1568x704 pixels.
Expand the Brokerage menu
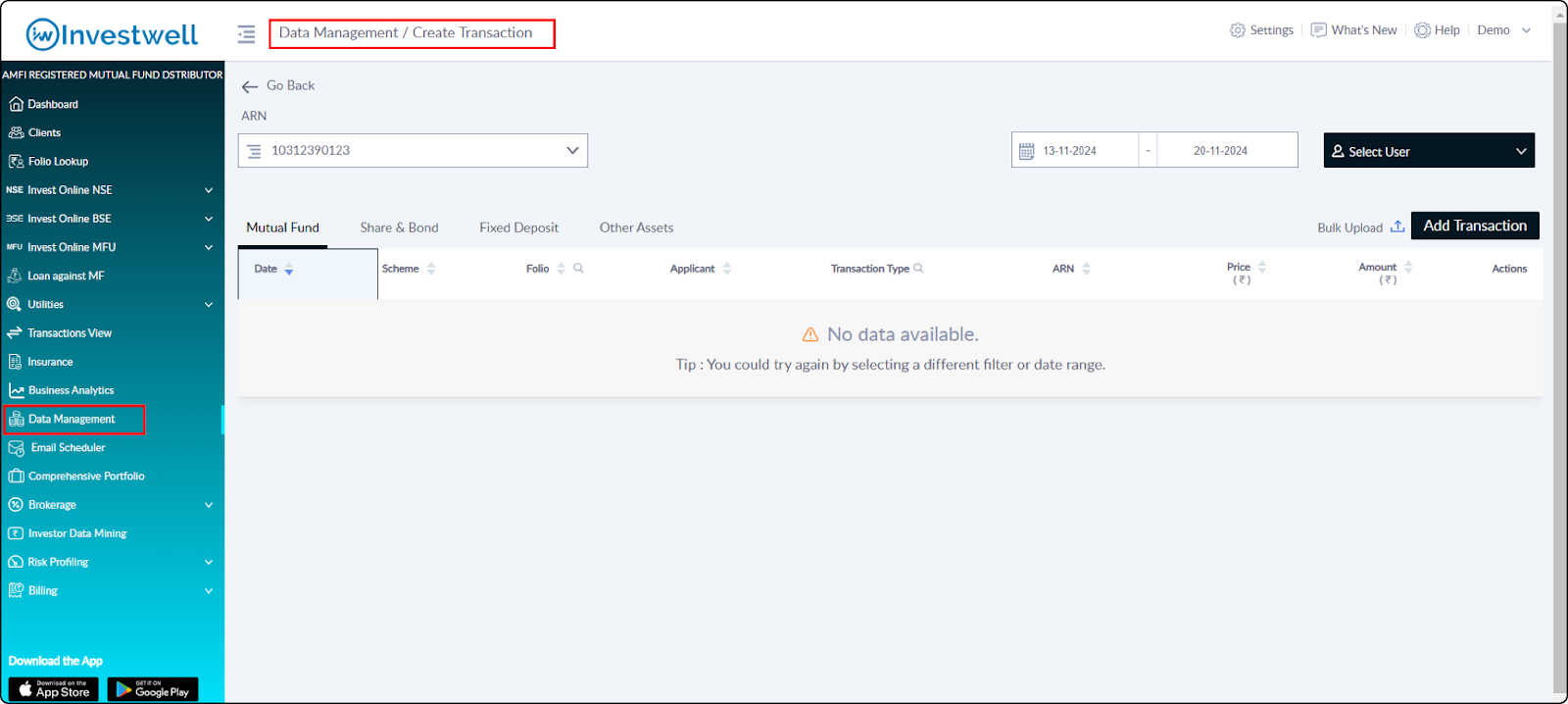(209, 505)
